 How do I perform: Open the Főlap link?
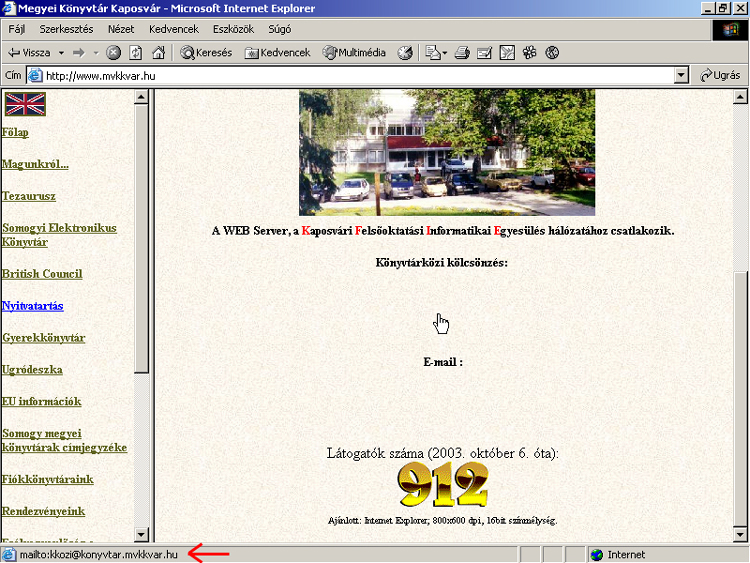(x=15, y=132)
